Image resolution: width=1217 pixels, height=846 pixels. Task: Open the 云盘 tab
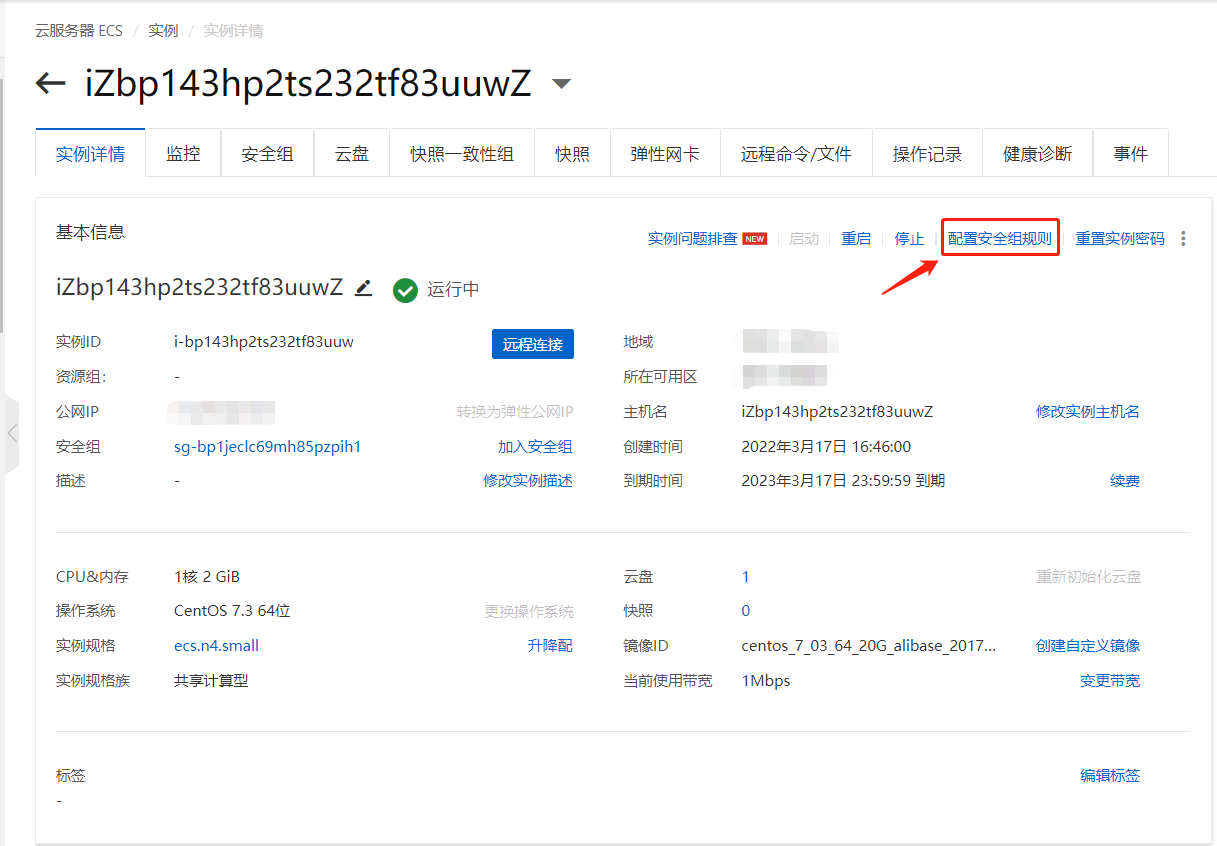[351, 154]
